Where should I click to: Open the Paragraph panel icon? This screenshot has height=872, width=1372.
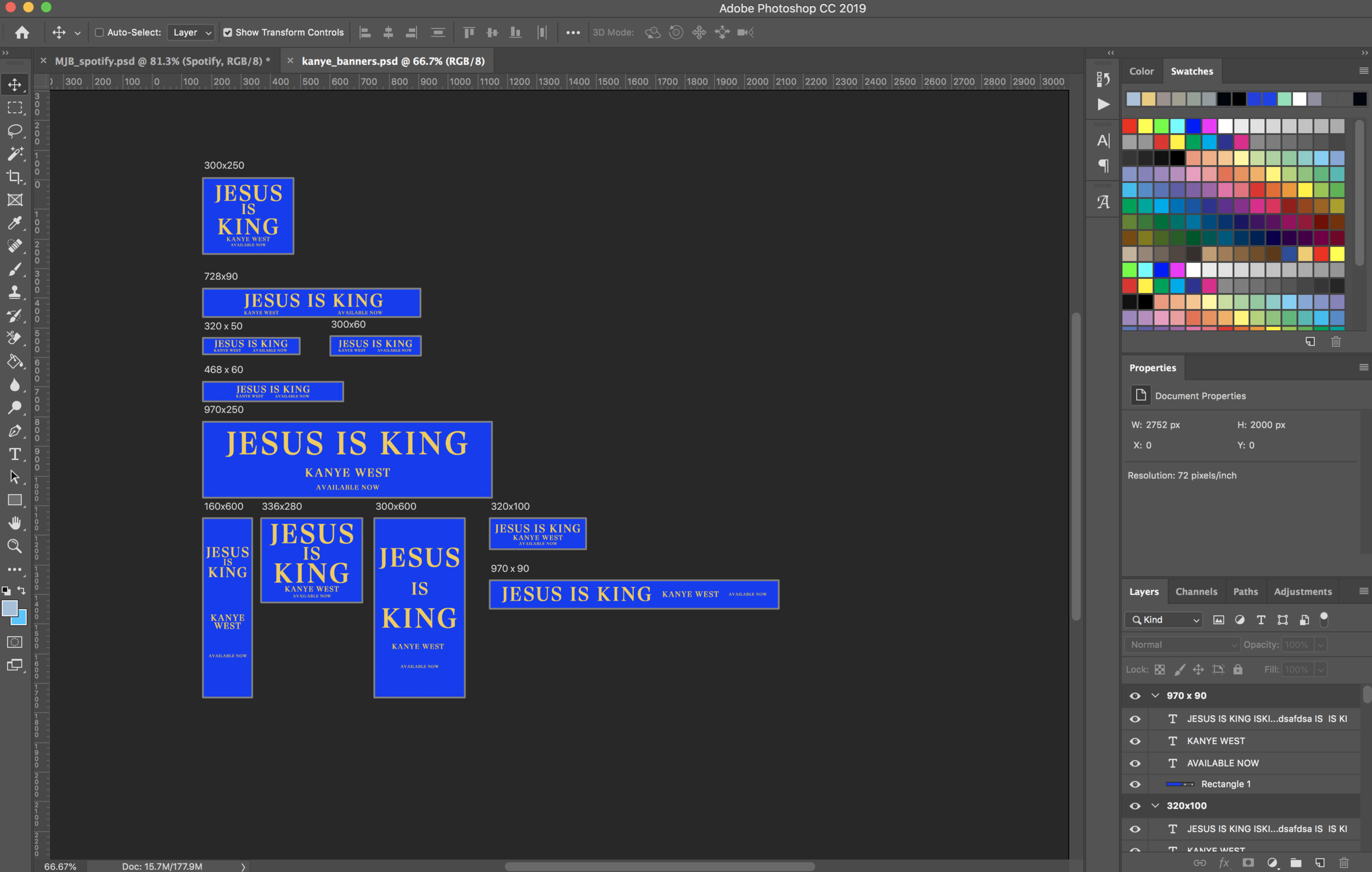pos(1104,166)
